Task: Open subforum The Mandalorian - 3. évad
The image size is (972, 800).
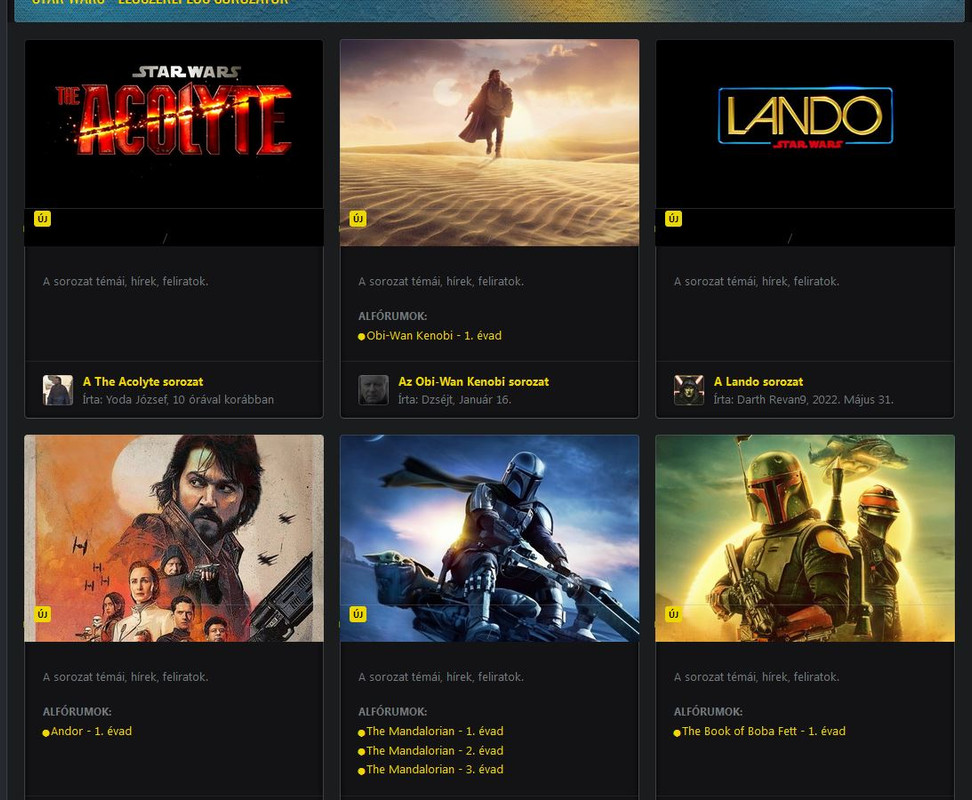Action: (x=435, y=769)
